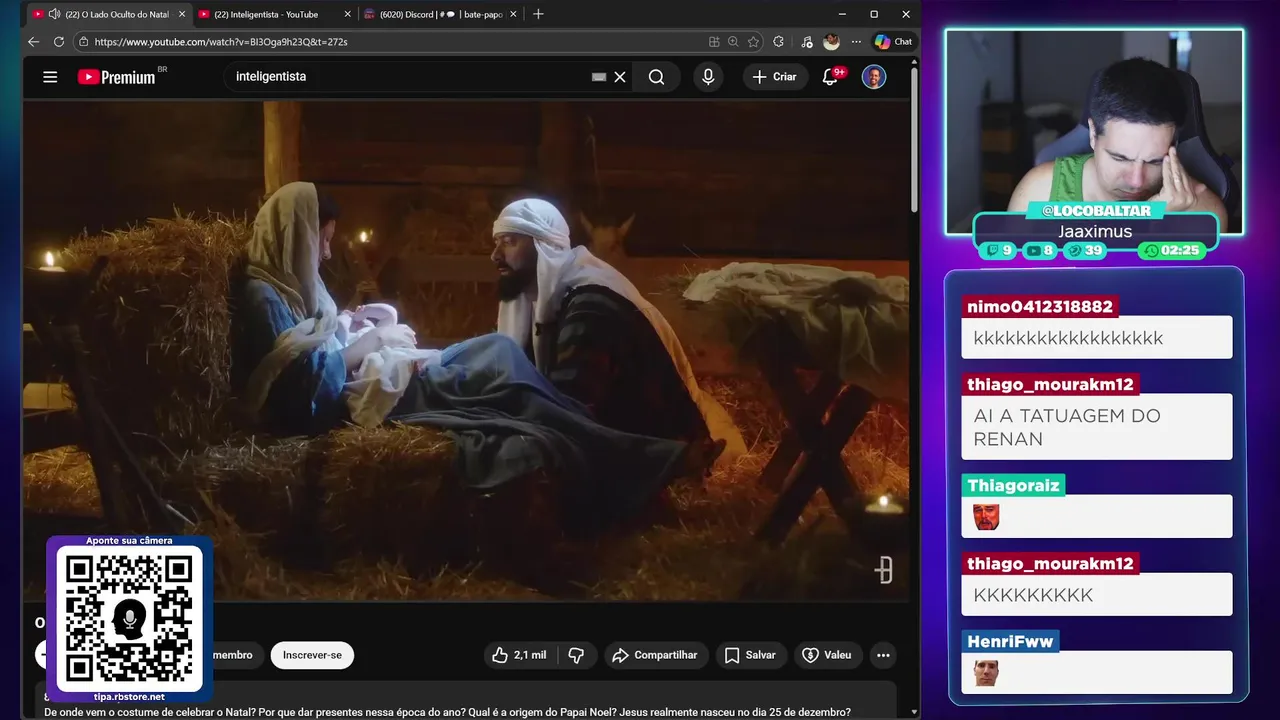Click the emote in HenriFww's message
Screen dimensions: 1280x720
[x=986, y=673]
